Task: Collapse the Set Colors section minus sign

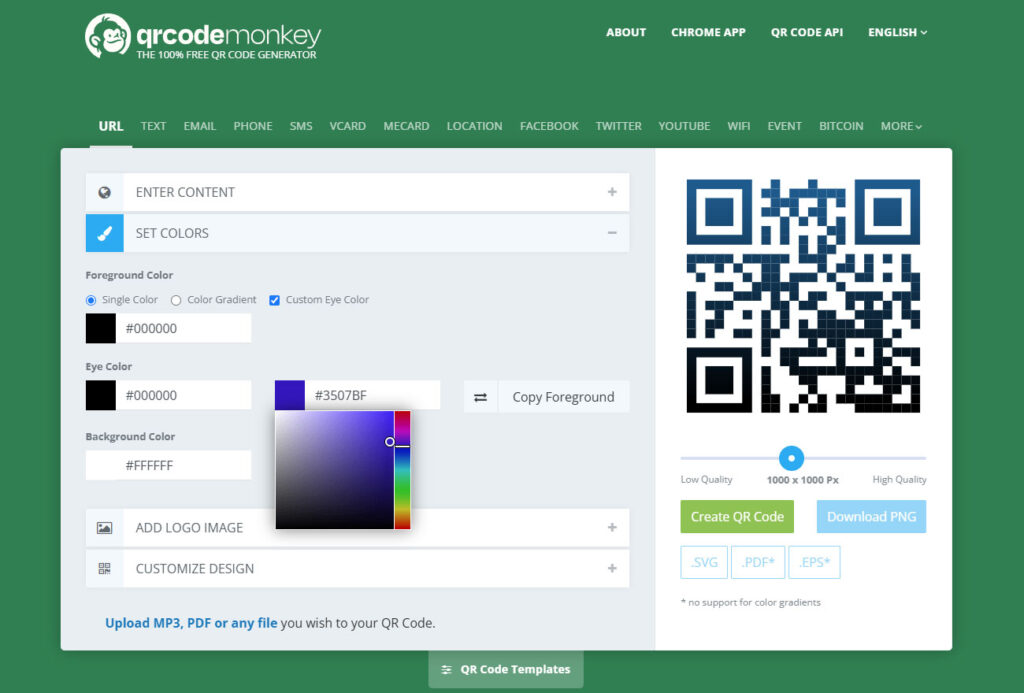Action: click(x=612, y=233)
